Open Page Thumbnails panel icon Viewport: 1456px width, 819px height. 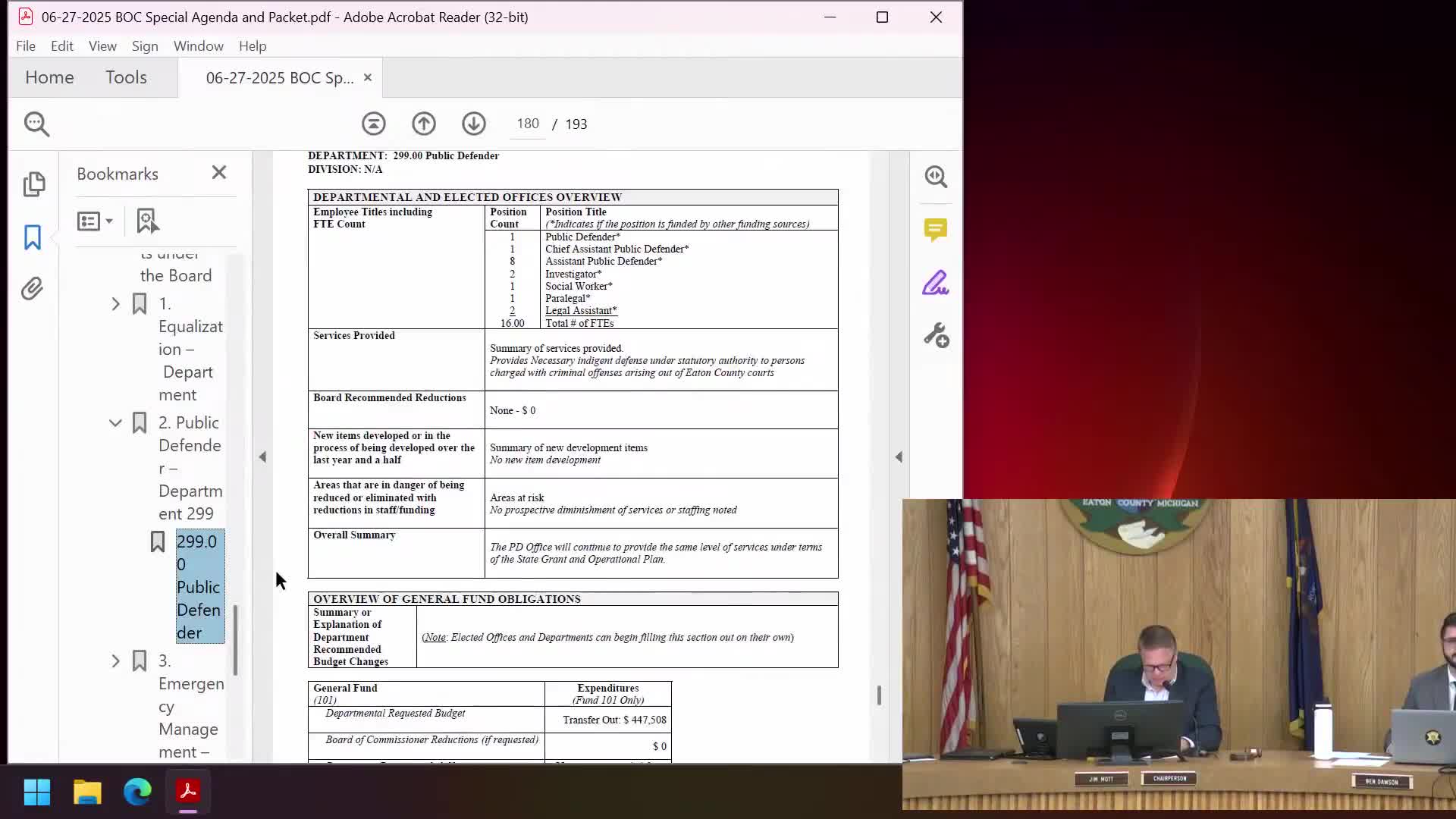pos(33,184)
